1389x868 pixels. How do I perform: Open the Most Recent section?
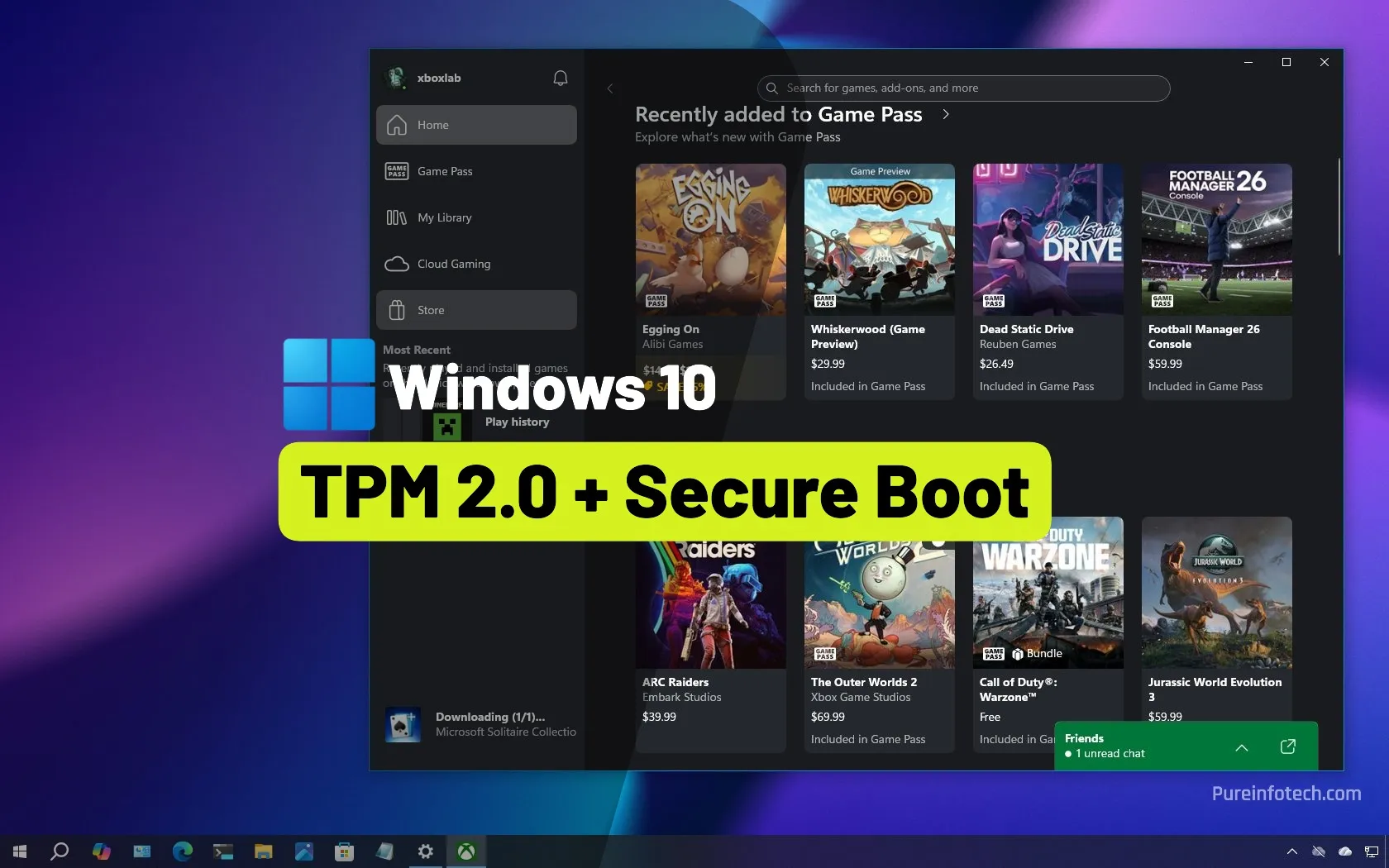[x=417, y=349]
